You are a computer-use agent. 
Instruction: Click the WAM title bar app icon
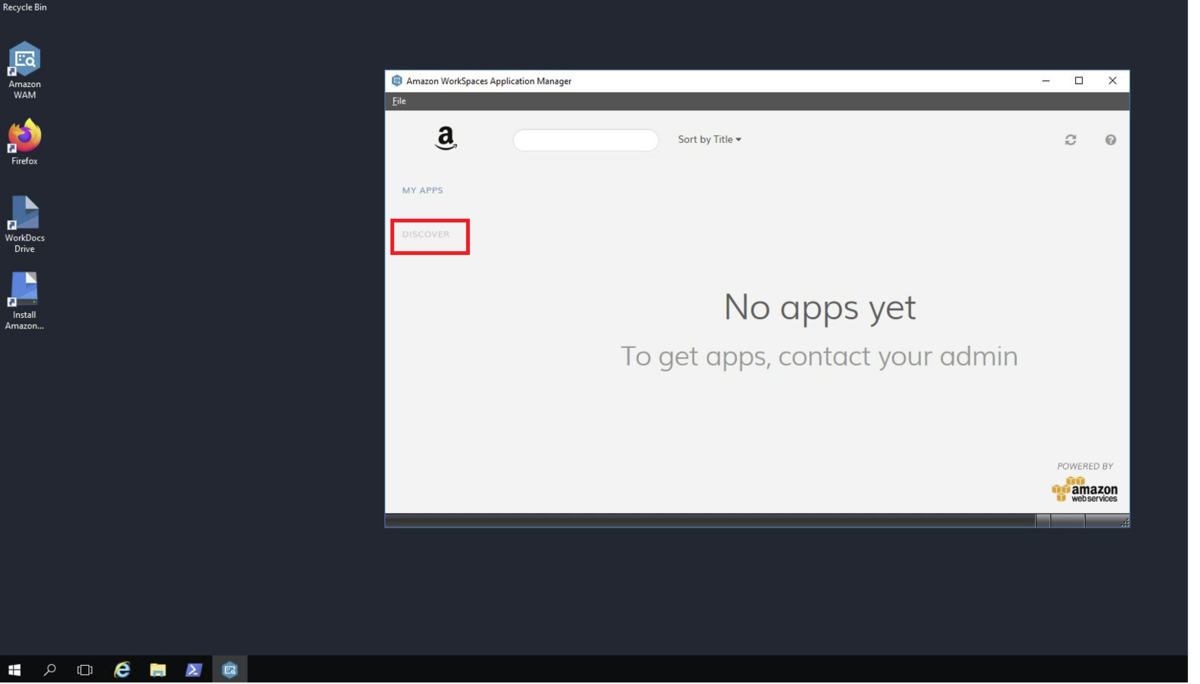tap(397, 81)
